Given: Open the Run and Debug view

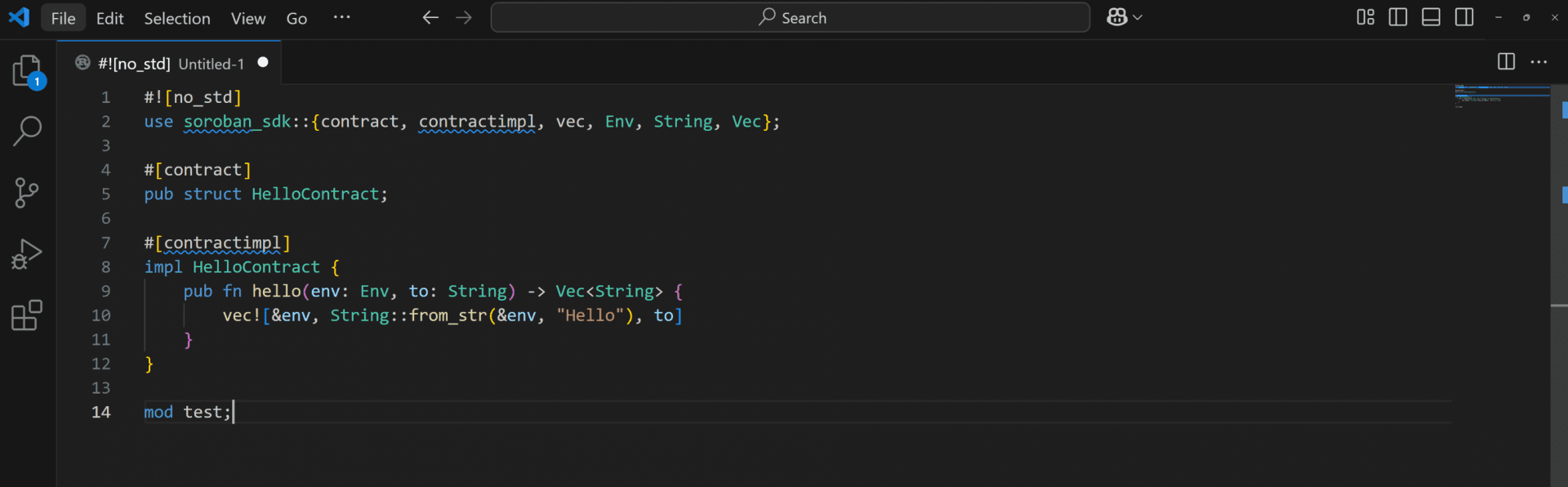Looking at the screenshot, I should point(27,254).
